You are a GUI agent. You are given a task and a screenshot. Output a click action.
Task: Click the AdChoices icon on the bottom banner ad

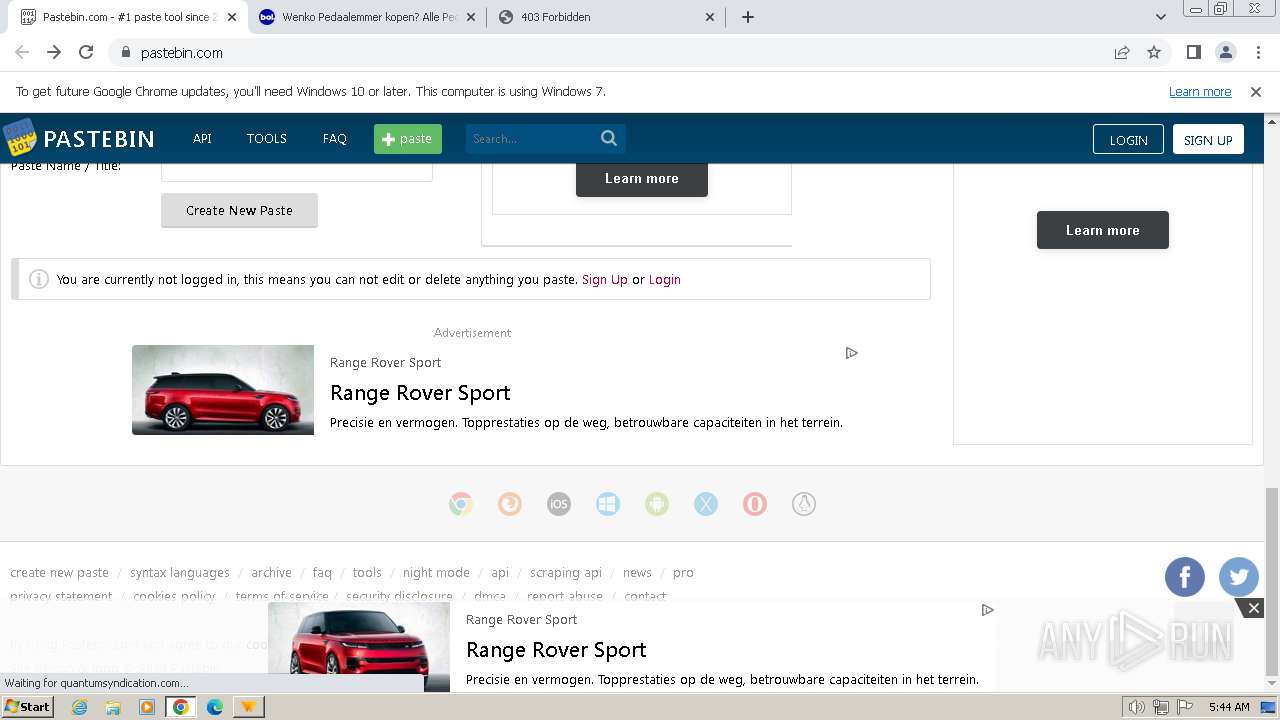click(x=987, y=610)
